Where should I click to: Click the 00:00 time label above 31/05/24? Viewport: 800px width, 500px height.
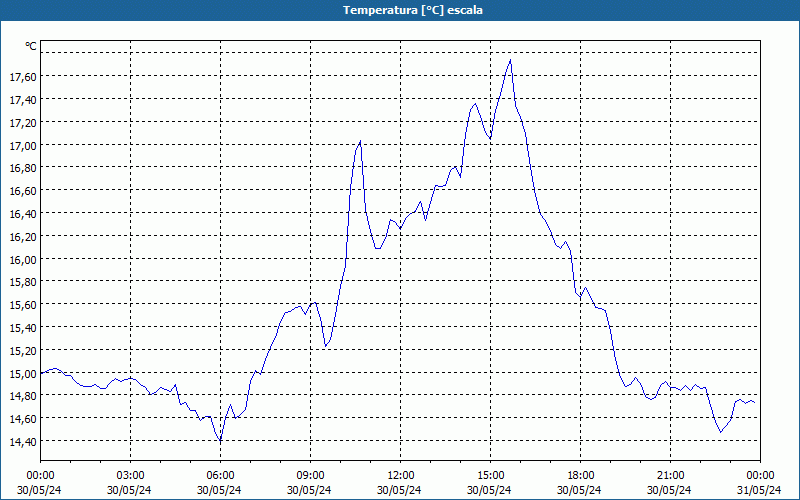pyautogui.click(x=760, y=476)
